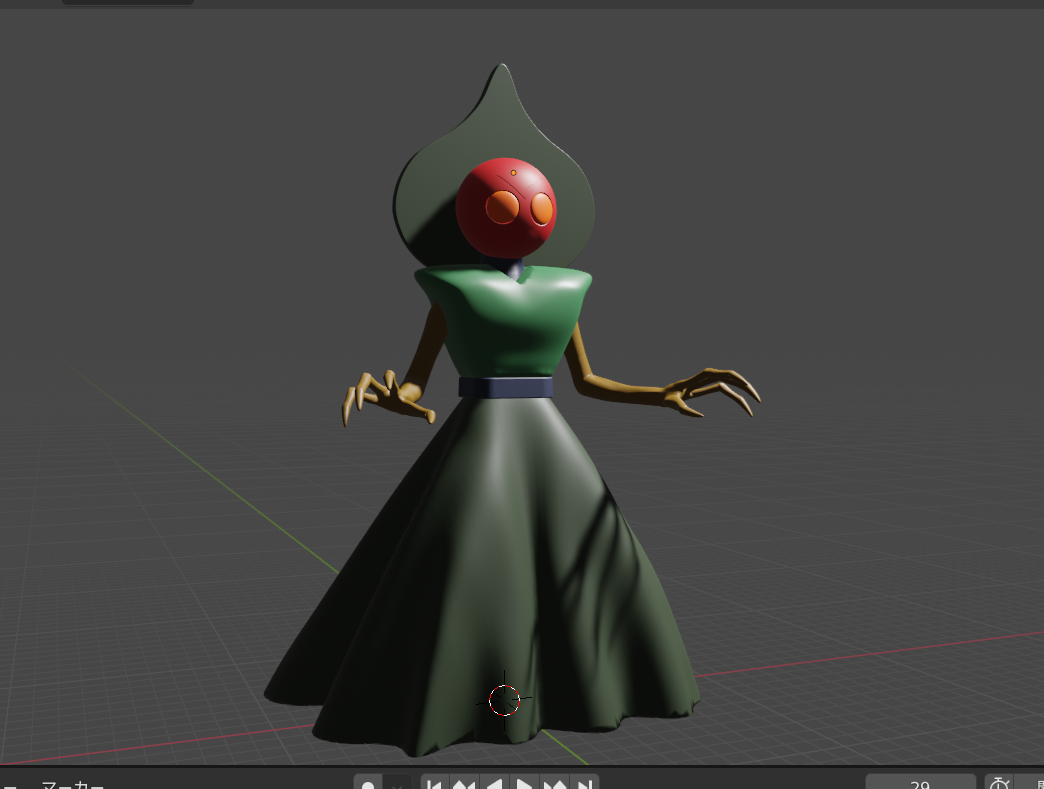This screenshot has width=1044, height=789.
Task: Play the animation in reverse
Action: point(494,784)
